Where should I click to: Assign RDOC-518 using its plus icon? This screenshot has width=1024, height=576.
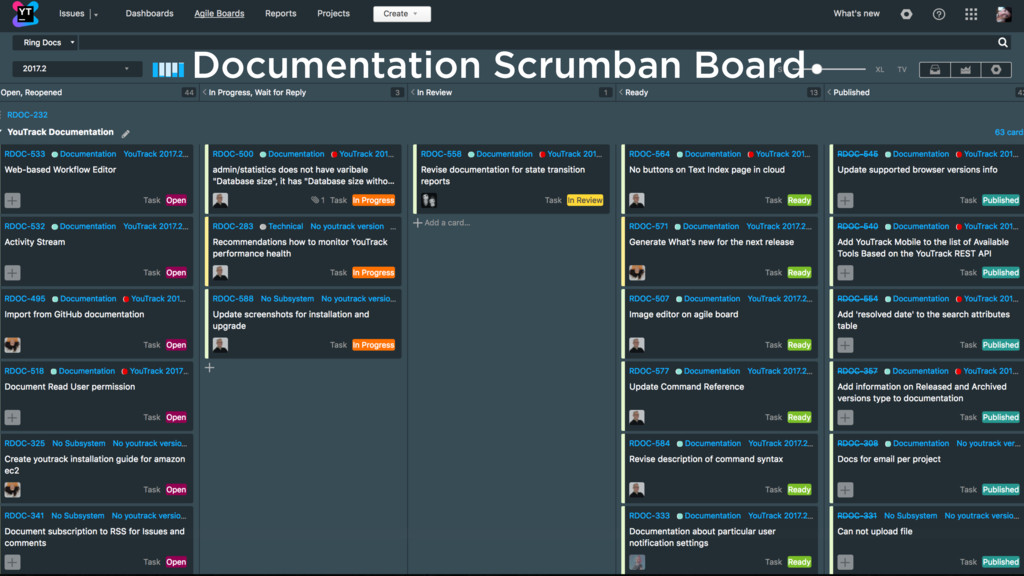(x=12, y=417)
